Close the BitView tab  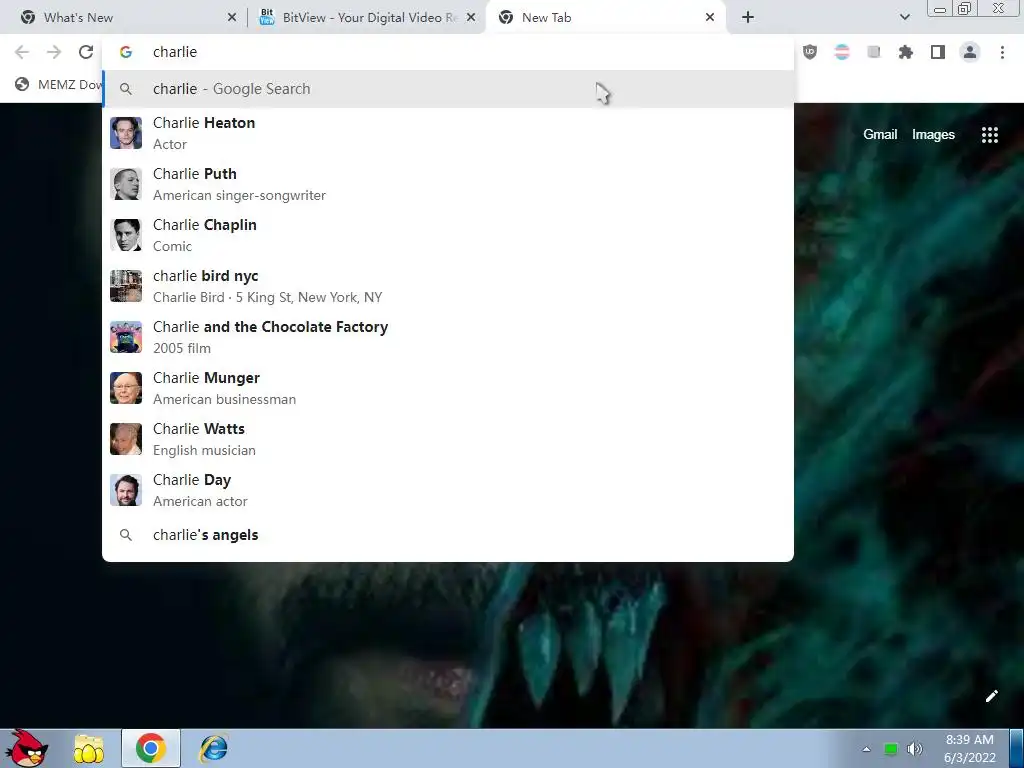(471, 18)
